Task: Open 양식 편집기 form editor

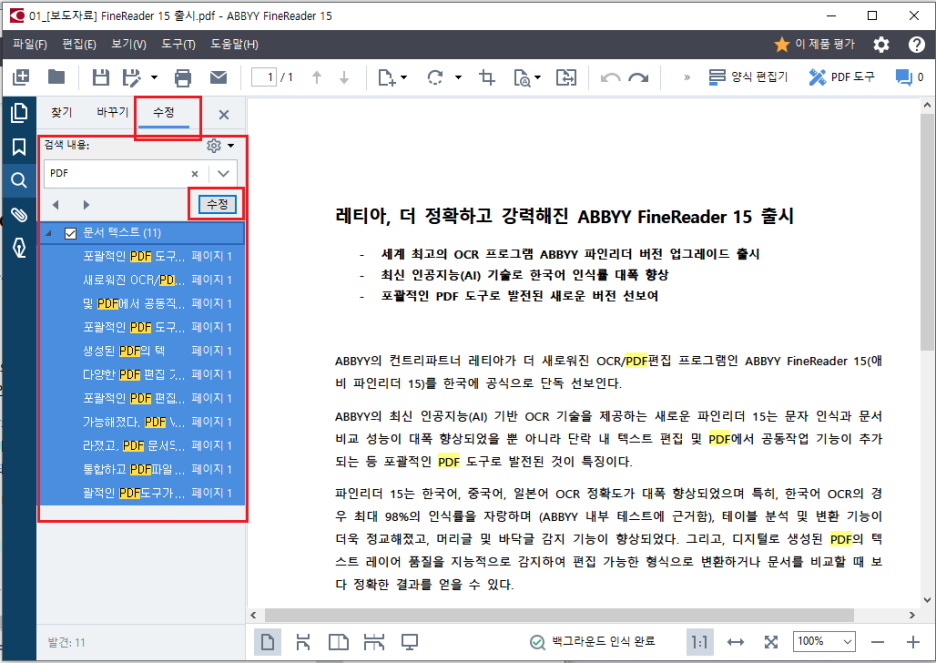Action: pyautogui.click(x=748, y=77)
